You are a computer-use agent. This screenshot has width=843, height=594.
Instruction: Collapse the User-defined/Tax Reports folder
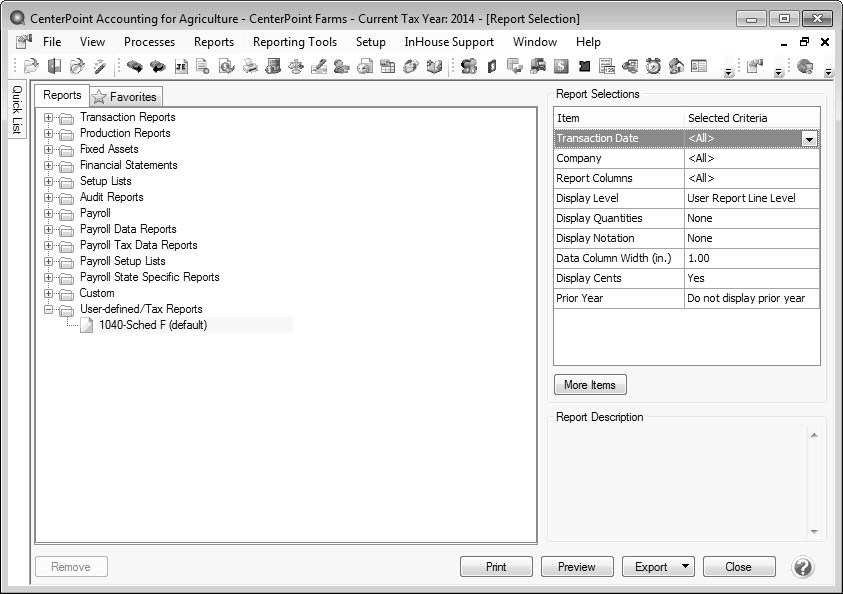tap(48, 309)
